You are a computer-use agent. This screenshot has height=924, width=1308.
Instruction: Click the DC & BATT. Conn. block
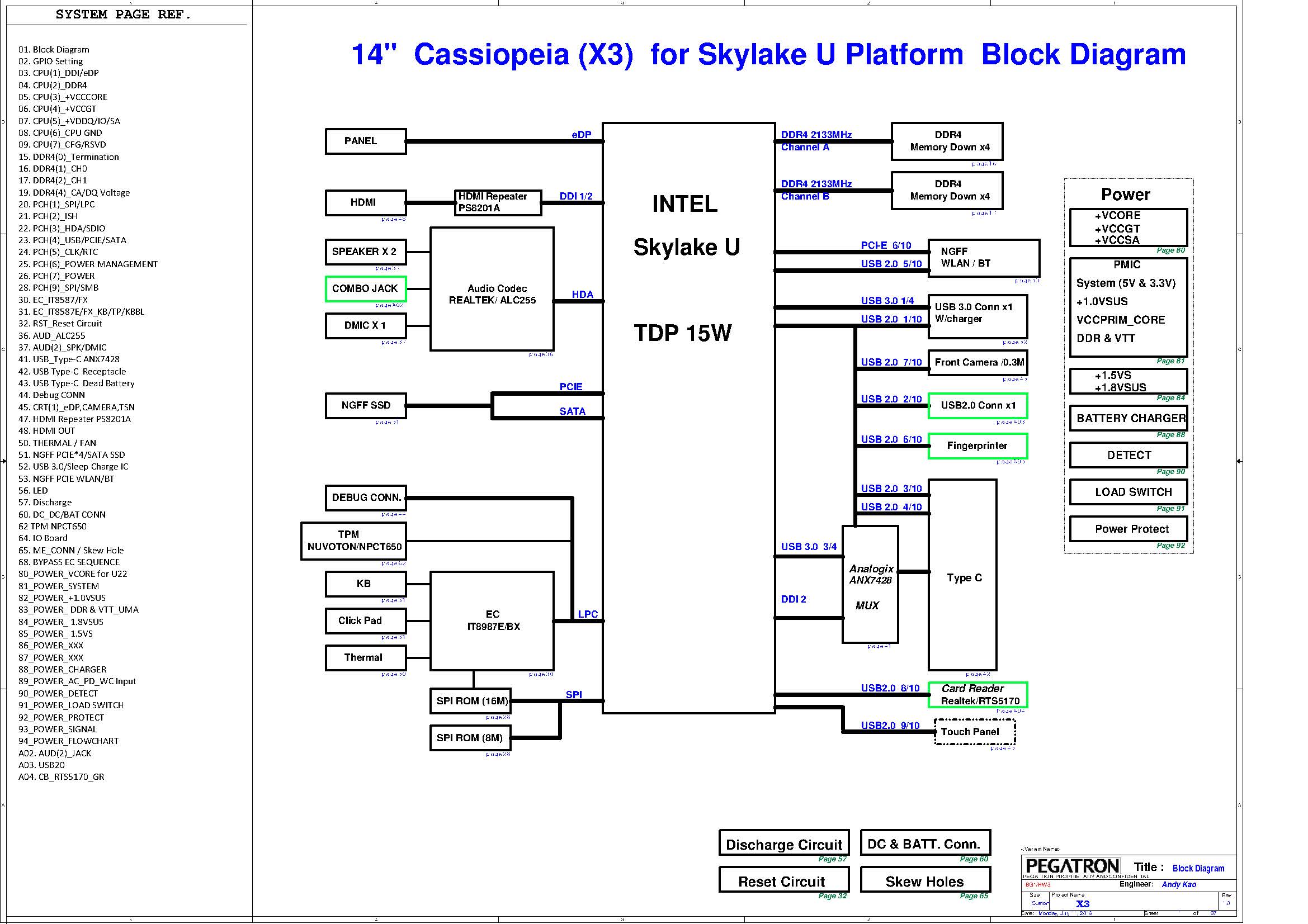(925, 842)
